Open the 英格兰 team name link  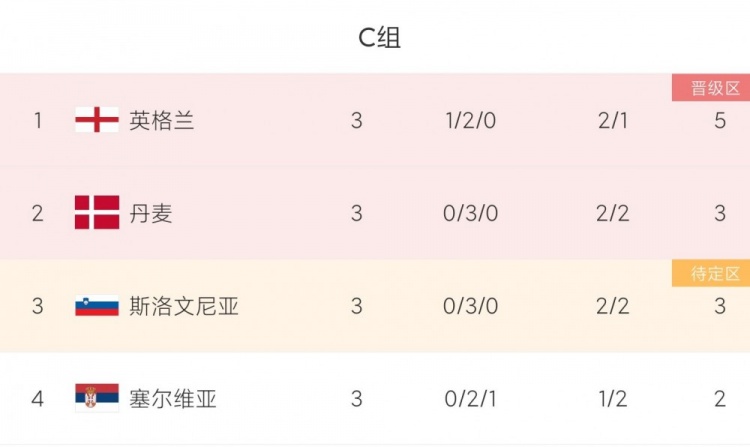pos(162,120)
